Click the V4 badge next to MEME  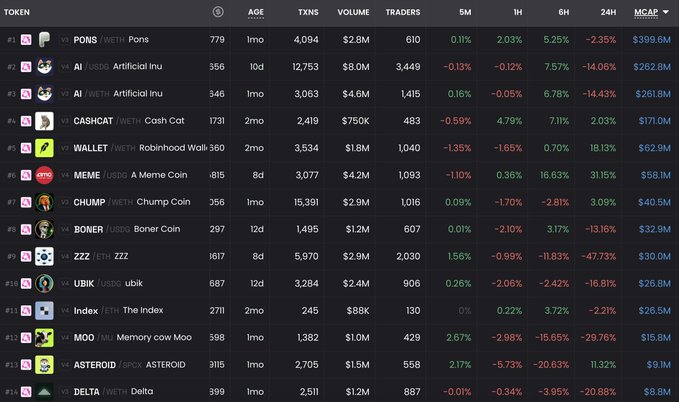coord(65,175)
